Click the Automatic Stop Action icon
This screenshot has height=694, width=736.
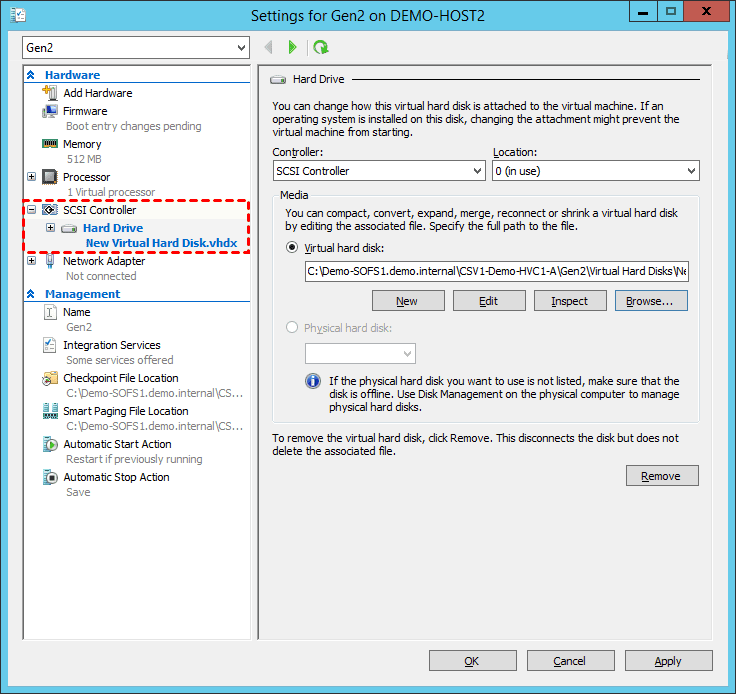(x=50, y=477)
